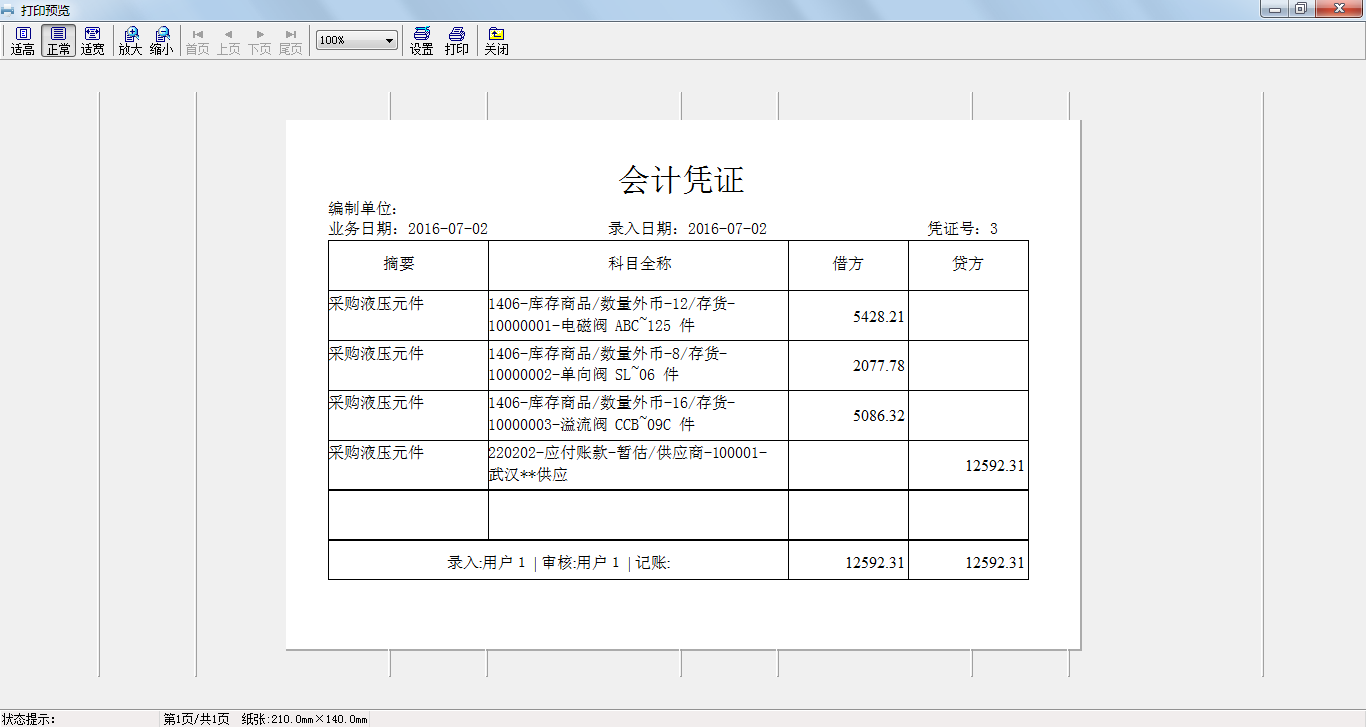Click credit amount 12592.31 in 应付账款 row
1366x728 pixels.
[995, 466]
